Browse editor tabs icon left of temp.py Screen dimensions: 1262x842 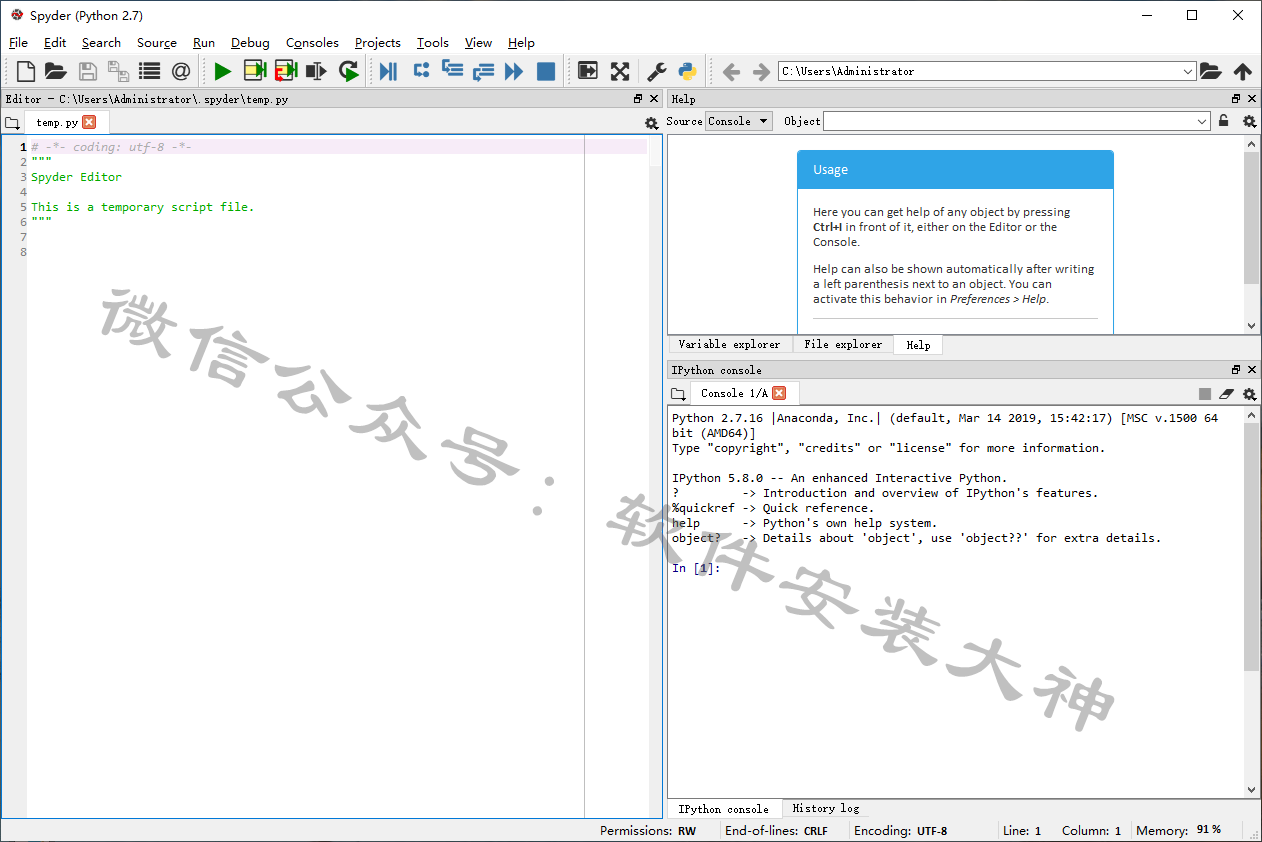(x=12, y=123)
